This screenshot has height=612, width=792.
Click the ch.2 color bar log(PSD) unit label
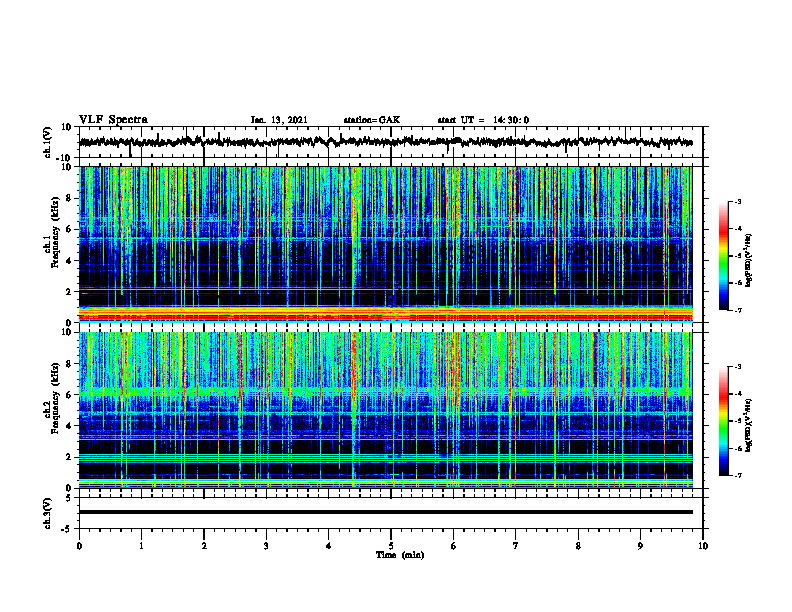pos(749,425)
